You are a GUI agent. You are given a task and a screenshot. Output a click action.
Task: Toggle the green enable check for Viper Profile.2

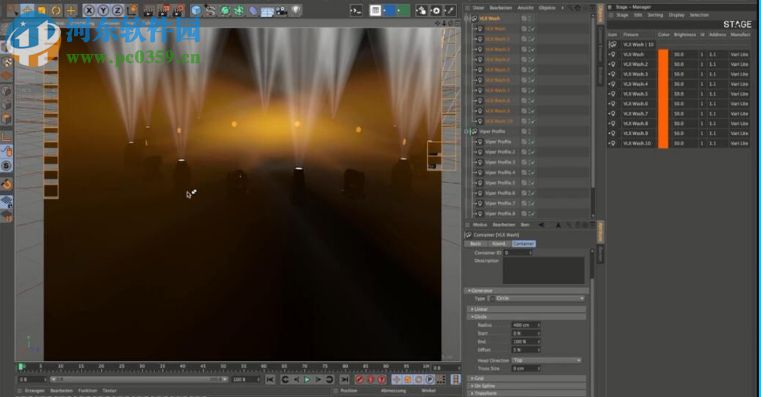532,152
